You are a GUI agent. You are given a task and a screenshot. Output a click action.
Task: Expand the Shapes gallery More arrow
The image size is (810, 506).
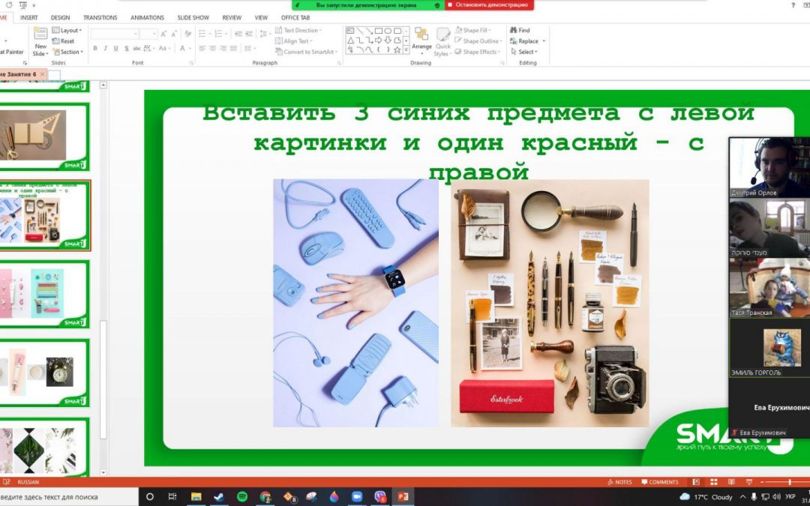406,50
